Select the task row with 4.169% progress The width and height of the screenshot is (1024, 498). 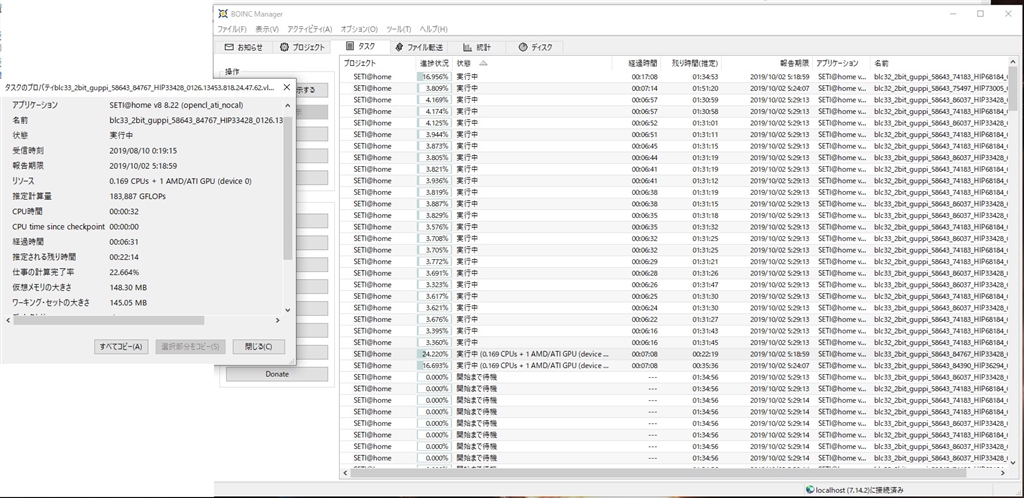click(675, 100)
